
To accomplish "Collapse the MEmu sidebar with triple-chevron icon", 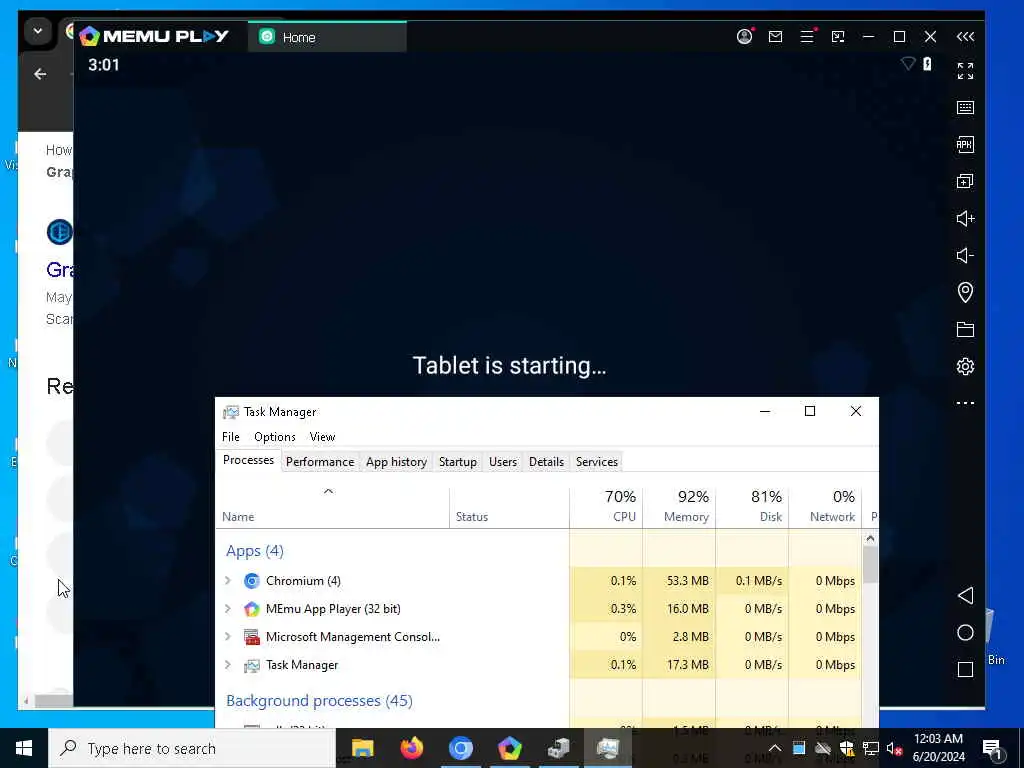I will pos(965,37).
